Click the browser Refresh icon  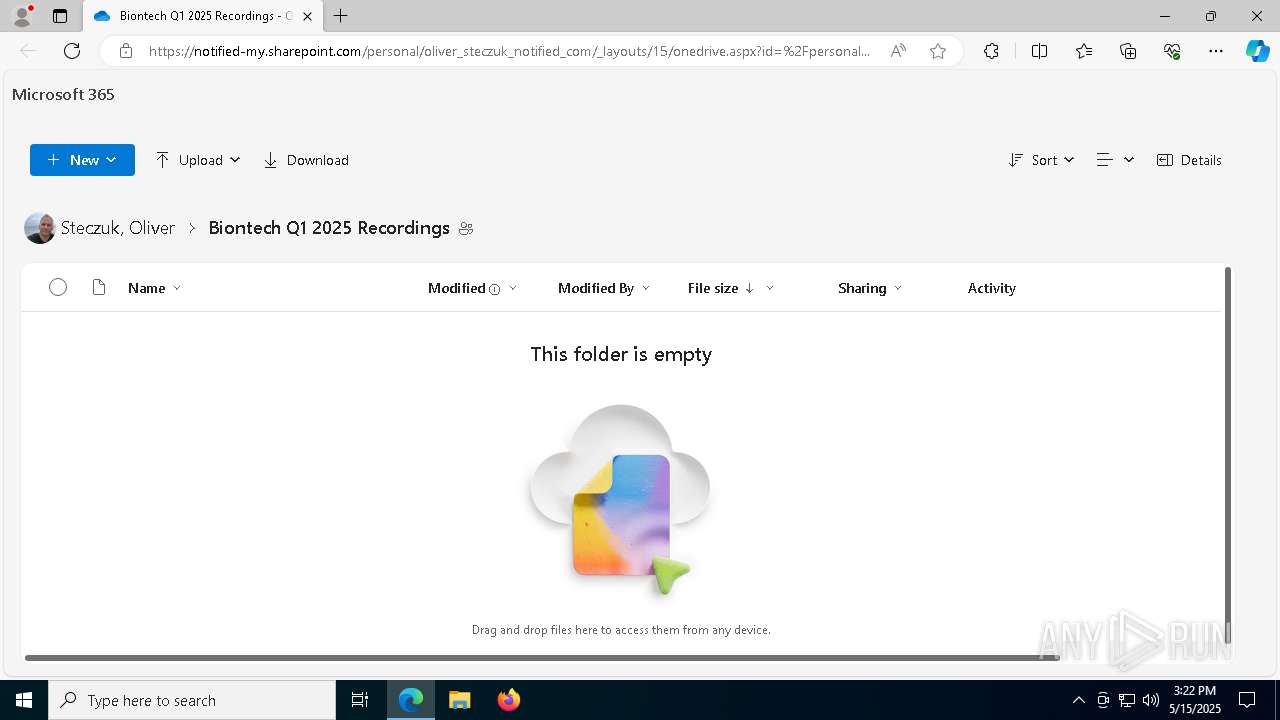[x=72, y=51]
